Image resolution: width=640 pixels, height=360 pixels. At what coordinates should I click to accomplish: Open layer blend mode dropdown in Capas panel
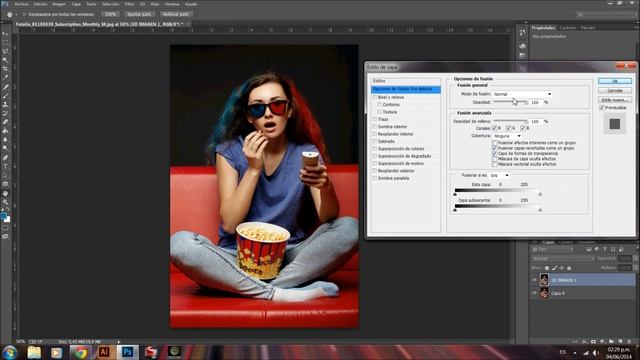(562, 258)
